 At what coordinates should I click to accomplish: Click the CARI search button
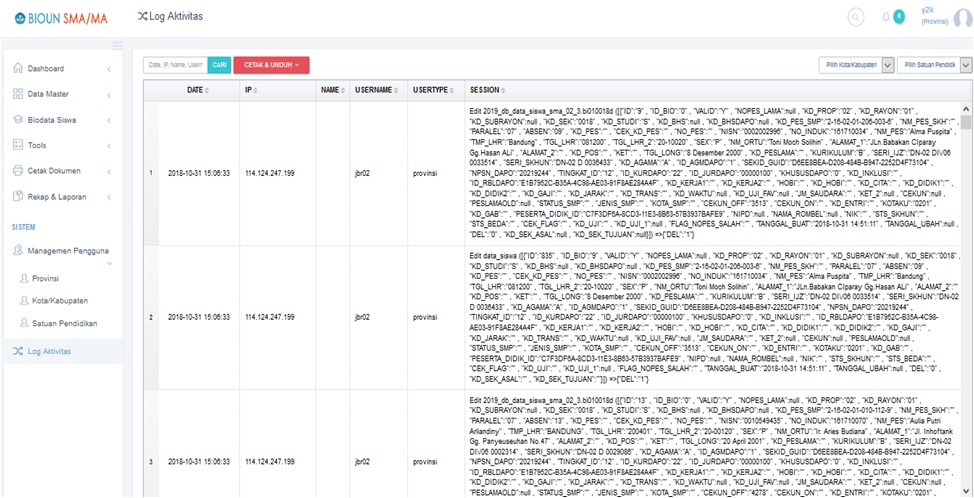[x=219, y=65]
